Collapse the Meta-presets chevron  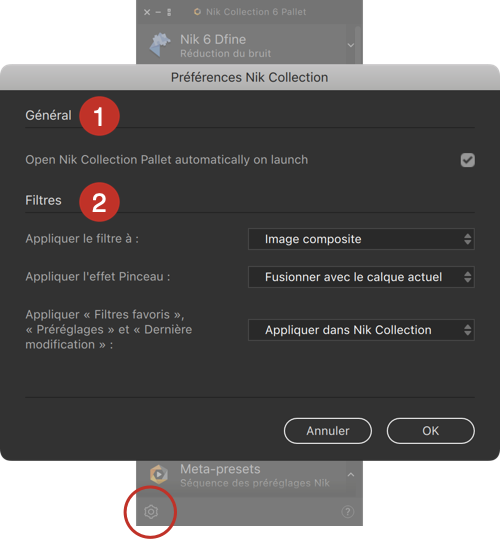351,475
